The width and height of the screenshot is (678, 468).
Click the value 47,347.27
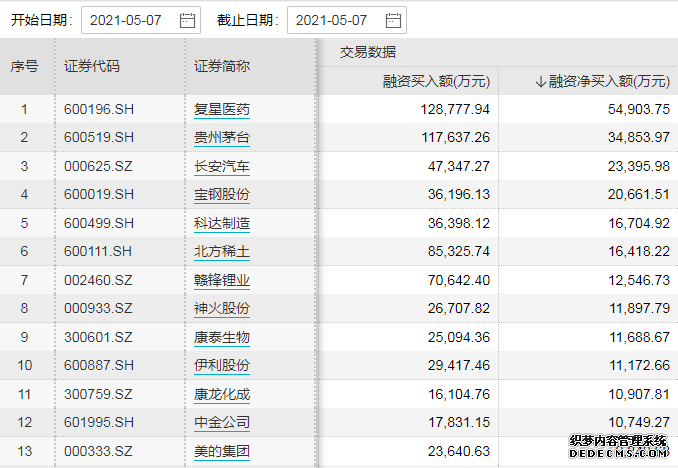click(x=459, y=166)
